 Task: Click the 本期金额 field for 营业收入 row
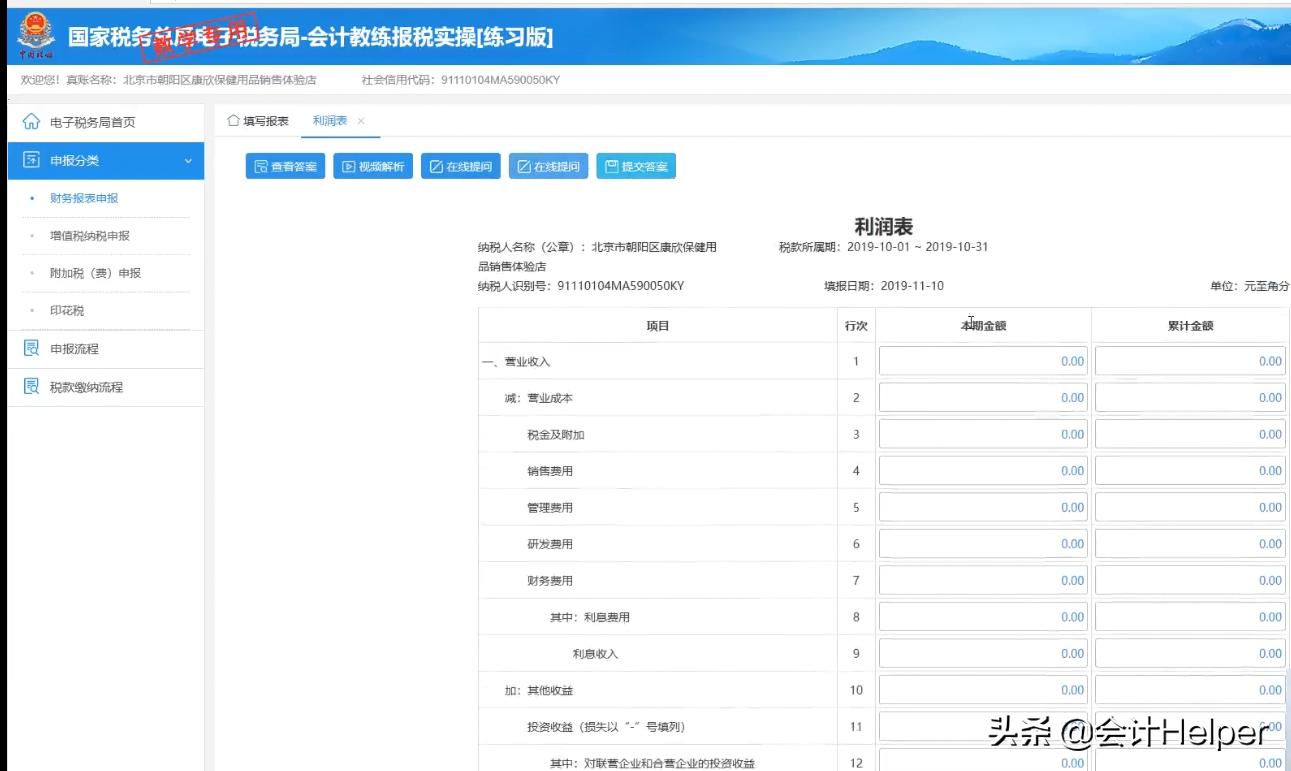982,361
